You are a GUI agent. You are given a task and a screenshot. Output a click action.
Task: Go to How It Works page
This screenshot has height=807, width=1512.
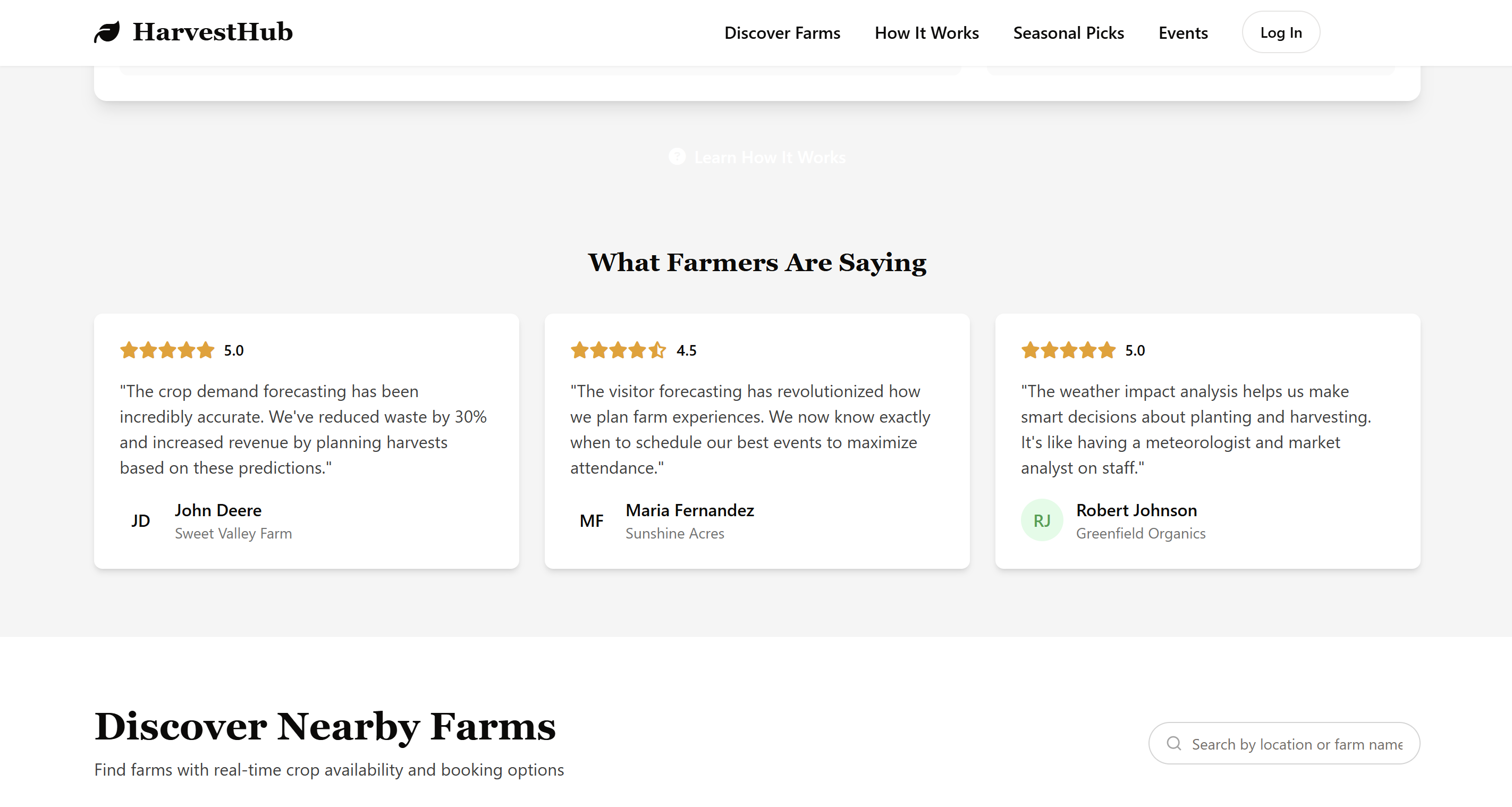coord(926,33)
